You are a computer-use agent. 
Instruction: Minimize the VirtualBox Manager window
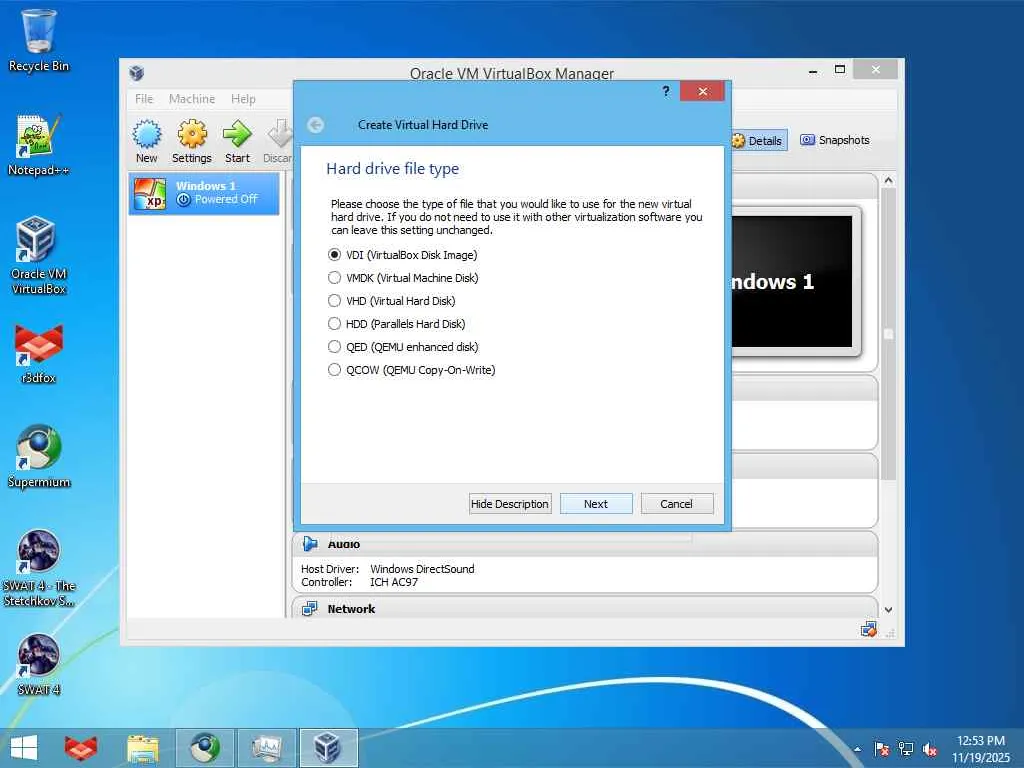tap(813, 71)
